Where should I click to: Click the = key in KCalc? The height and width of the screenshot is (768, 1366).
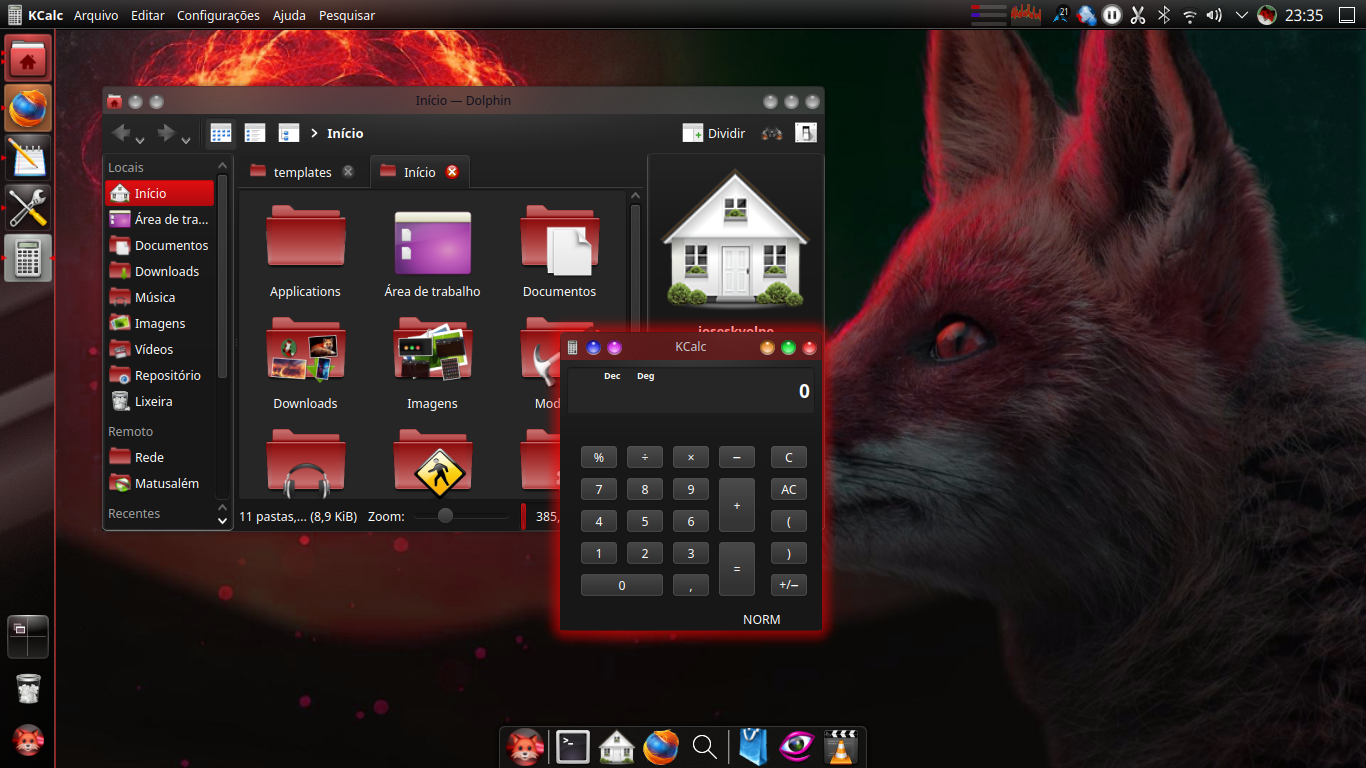(737, 569)
